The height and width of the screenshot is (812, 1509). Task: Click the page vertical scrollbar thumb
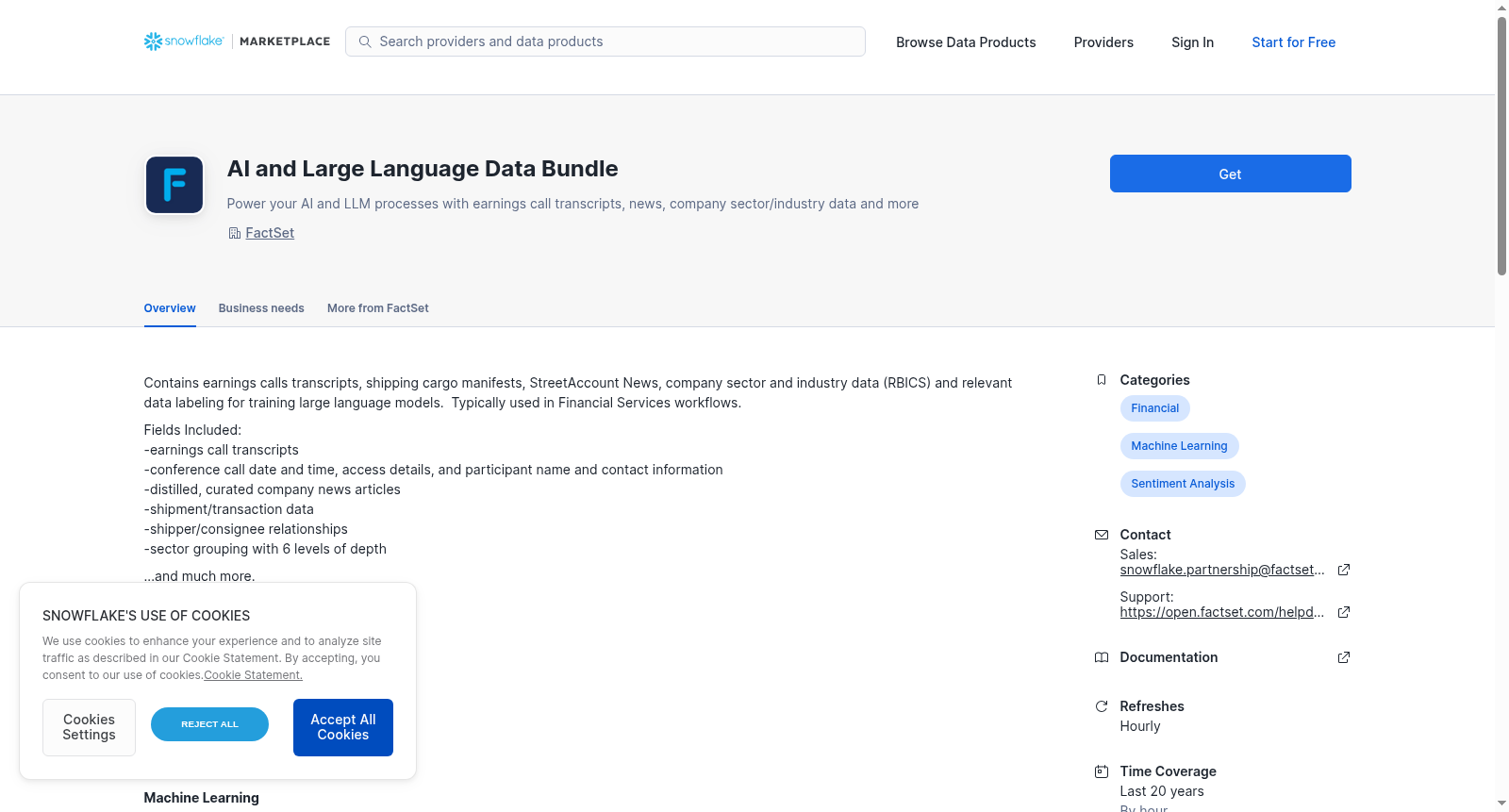(1501, 146)
